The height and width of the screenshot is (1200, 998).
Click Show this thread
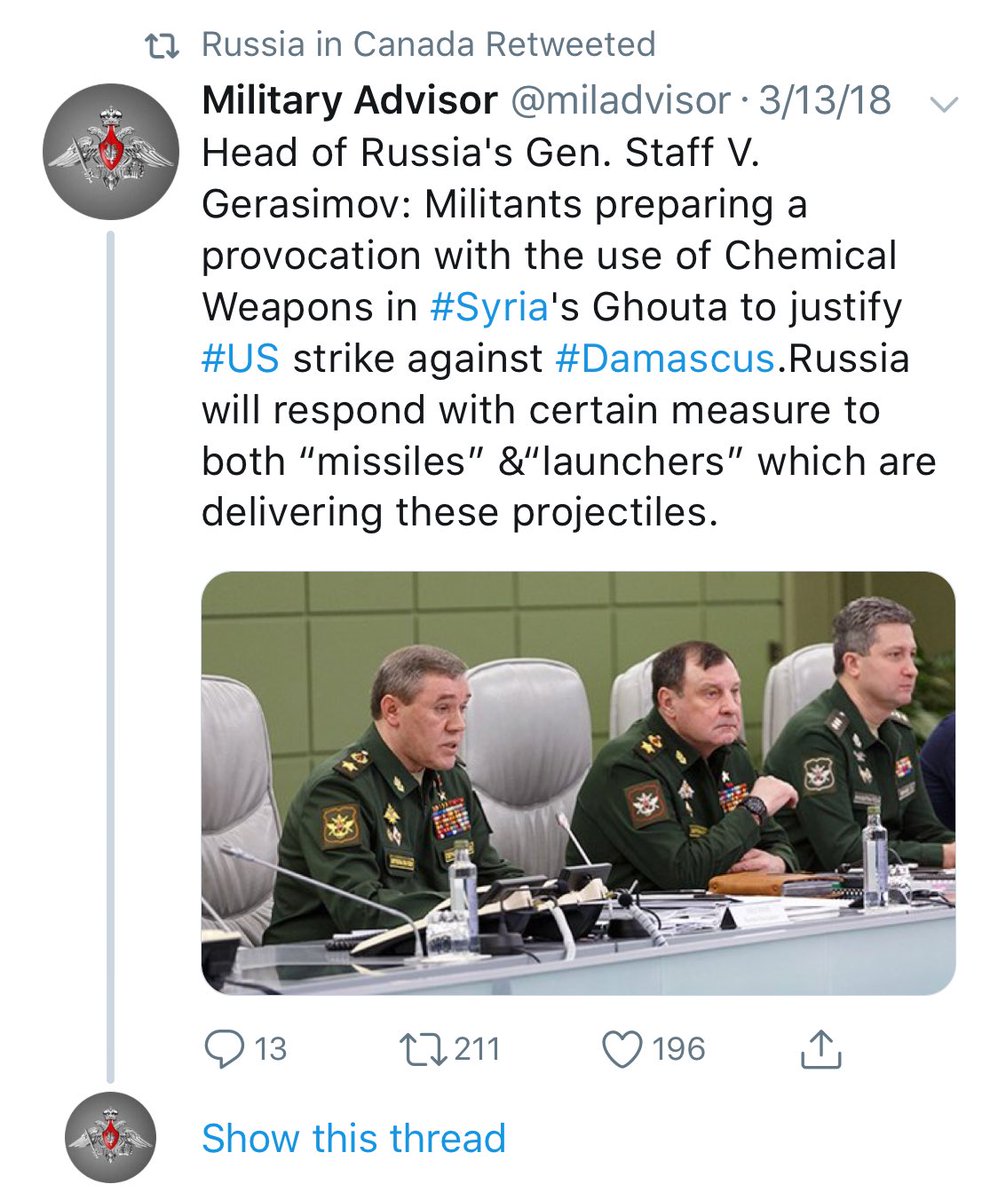point(353,1138)
